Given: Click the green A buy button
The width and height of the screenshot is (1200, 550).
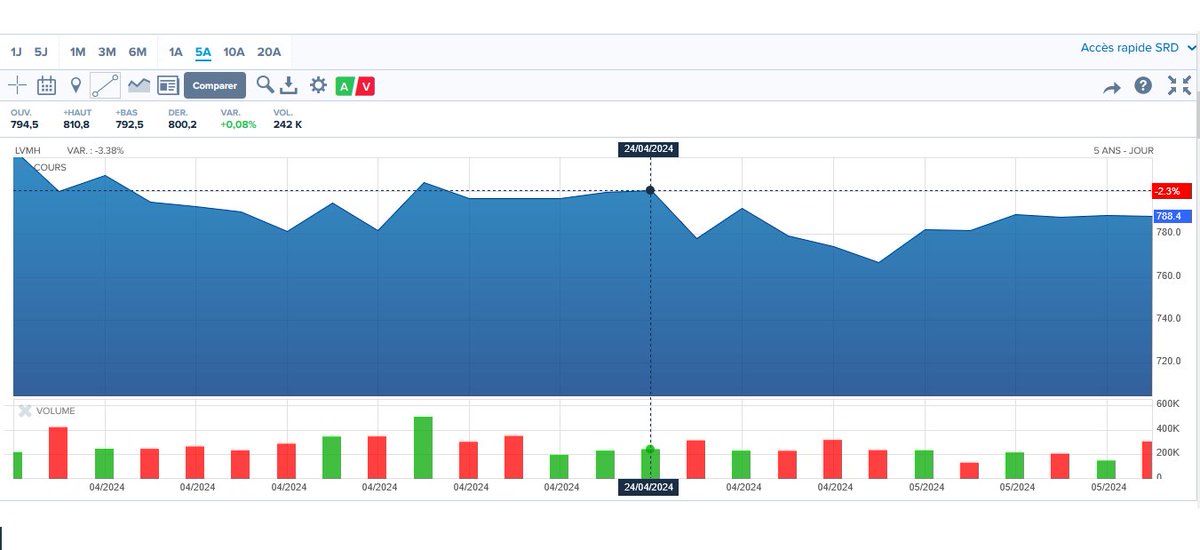Looking at the screenshot, I should pos(344,86).
